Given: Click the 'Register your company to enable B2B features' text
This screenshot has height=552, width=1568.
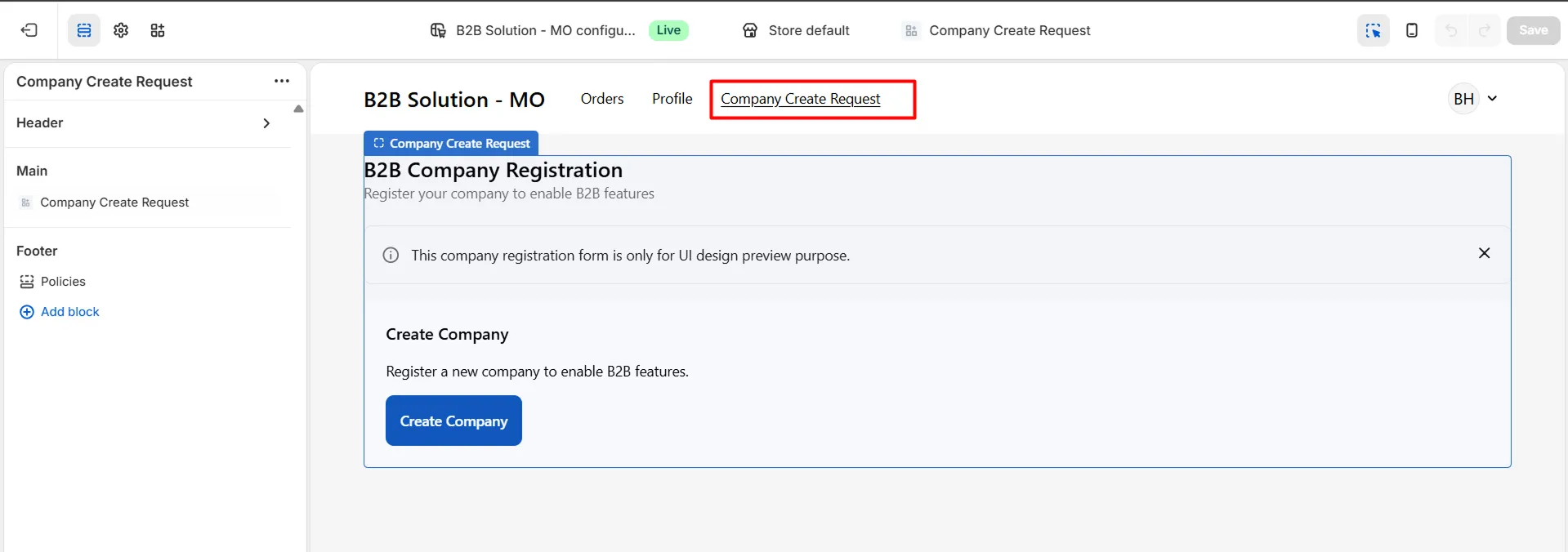Looking at the screenshot, I should [x=509, y=194].
